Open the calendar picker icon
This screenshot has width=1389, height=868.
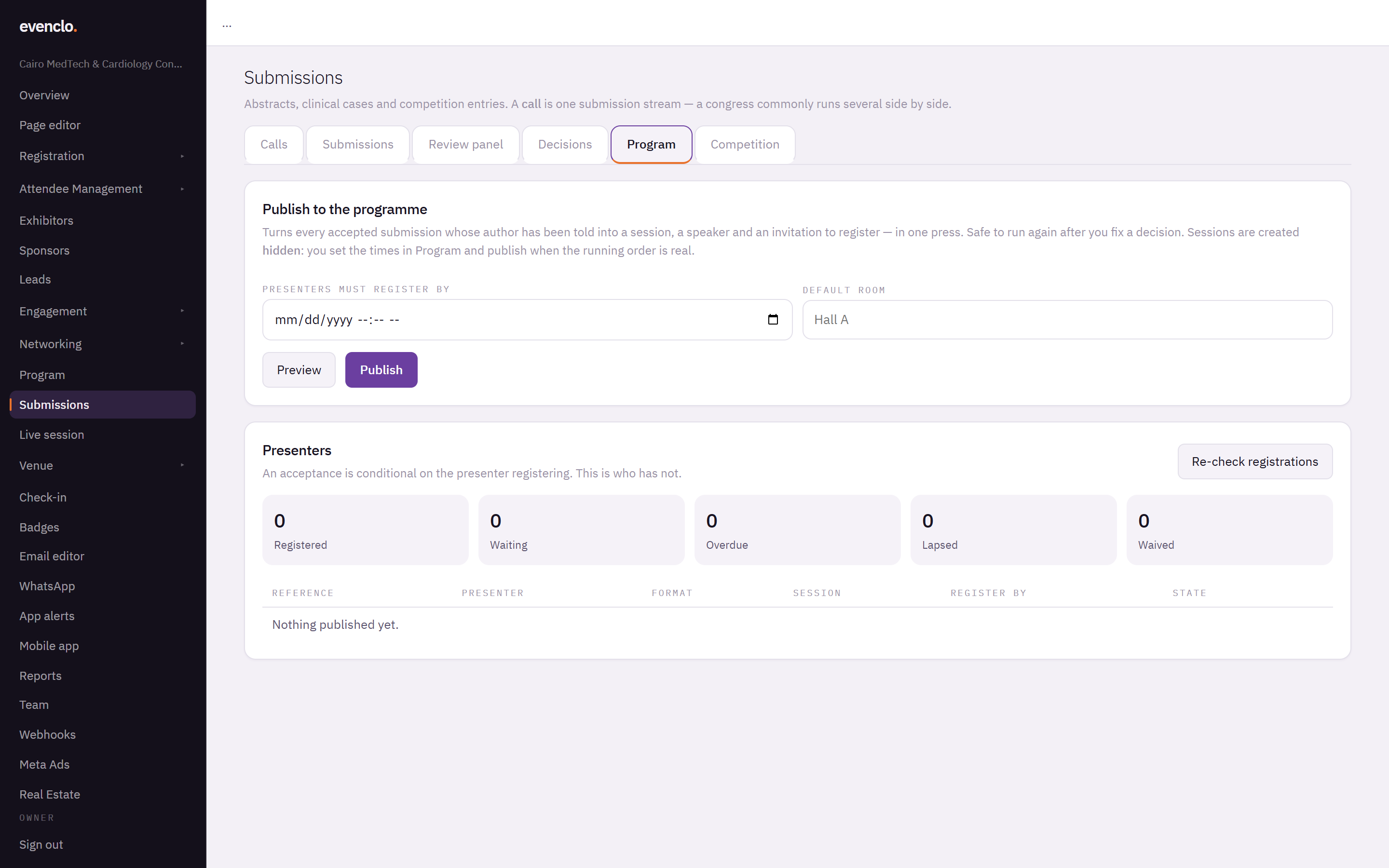click(x=773, y=320)
